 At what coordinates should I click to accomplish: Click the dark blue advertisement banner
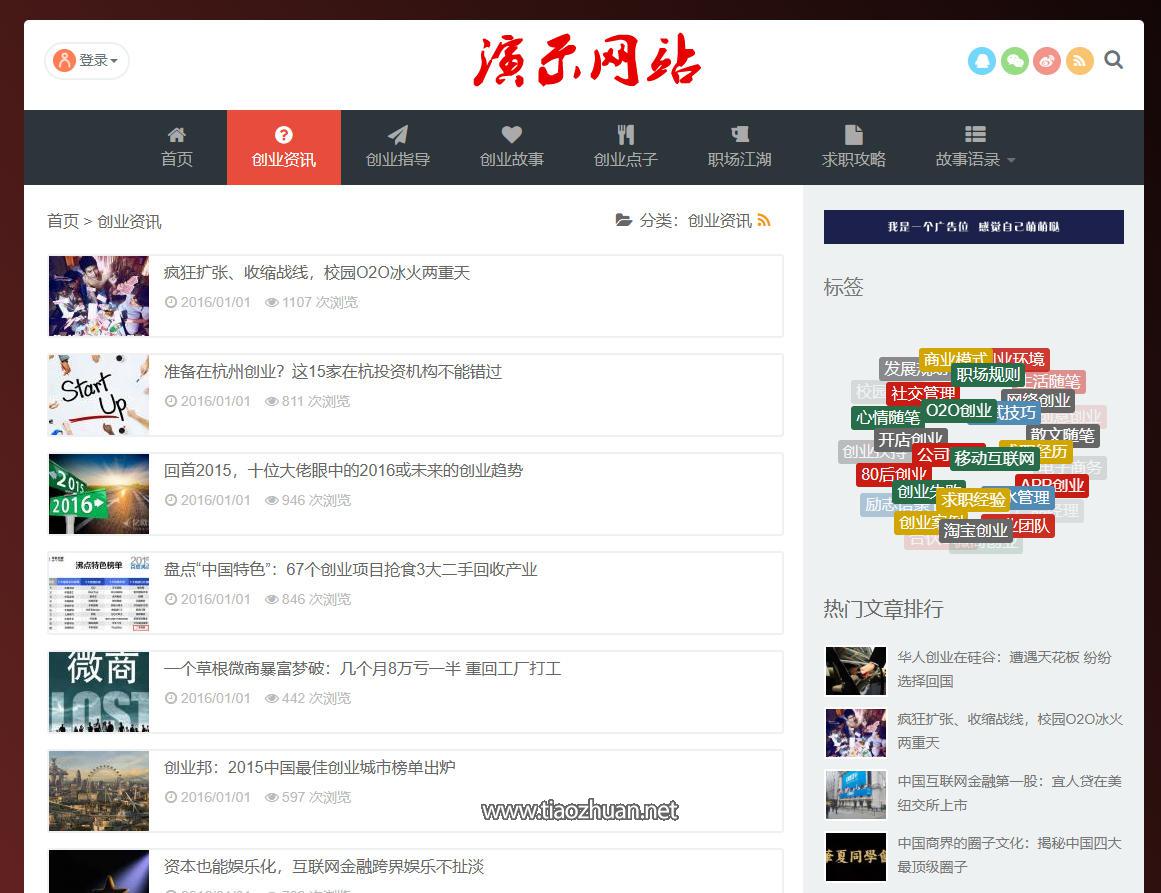pyautogui.click(x=974, y=227)
